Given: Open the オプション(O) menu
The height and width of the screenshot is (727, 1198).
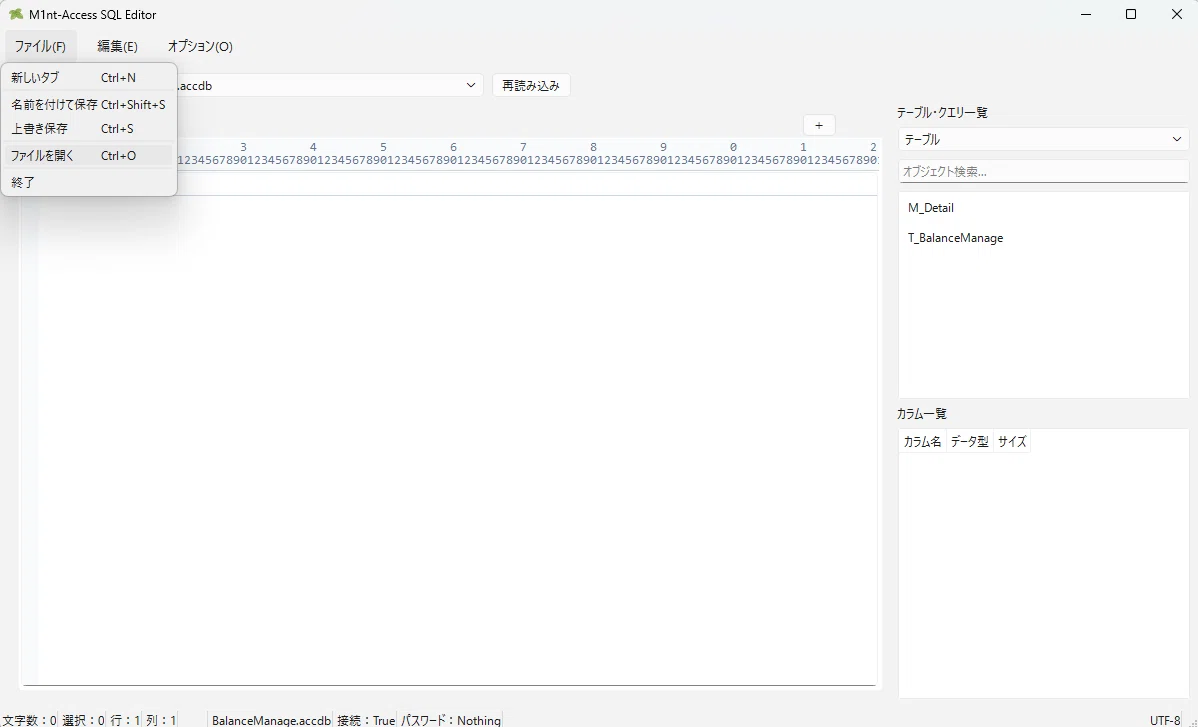Looking at the screenshot, I should (x=199, y=47).
